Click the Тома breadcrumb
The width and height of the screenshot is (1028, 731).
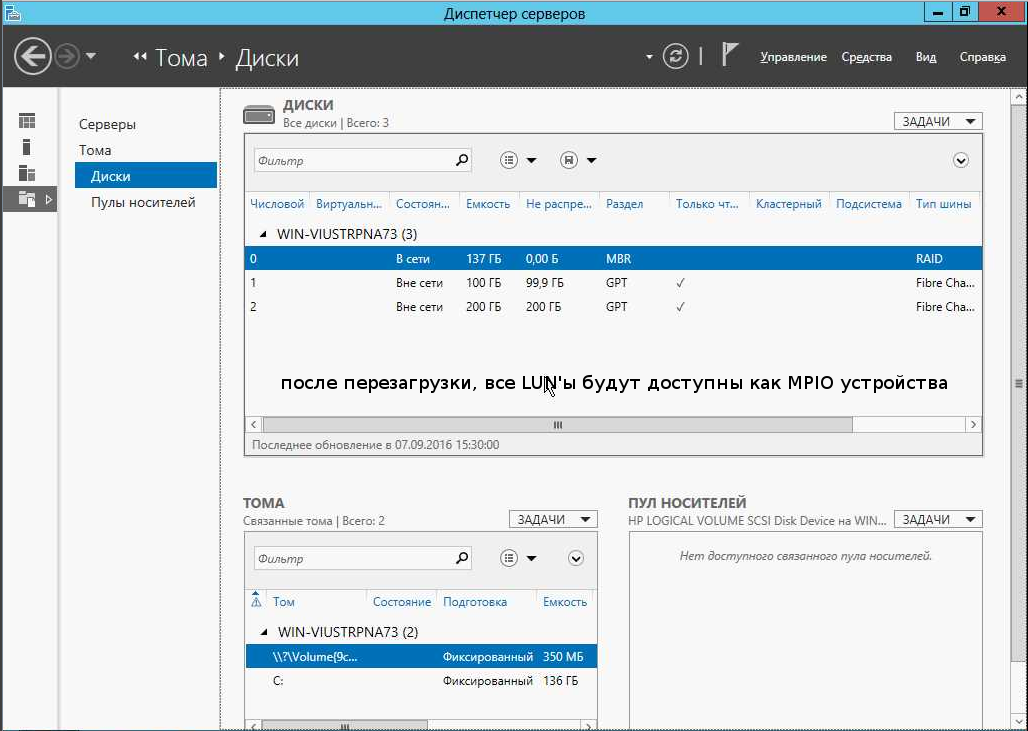(x=181, y=58)
